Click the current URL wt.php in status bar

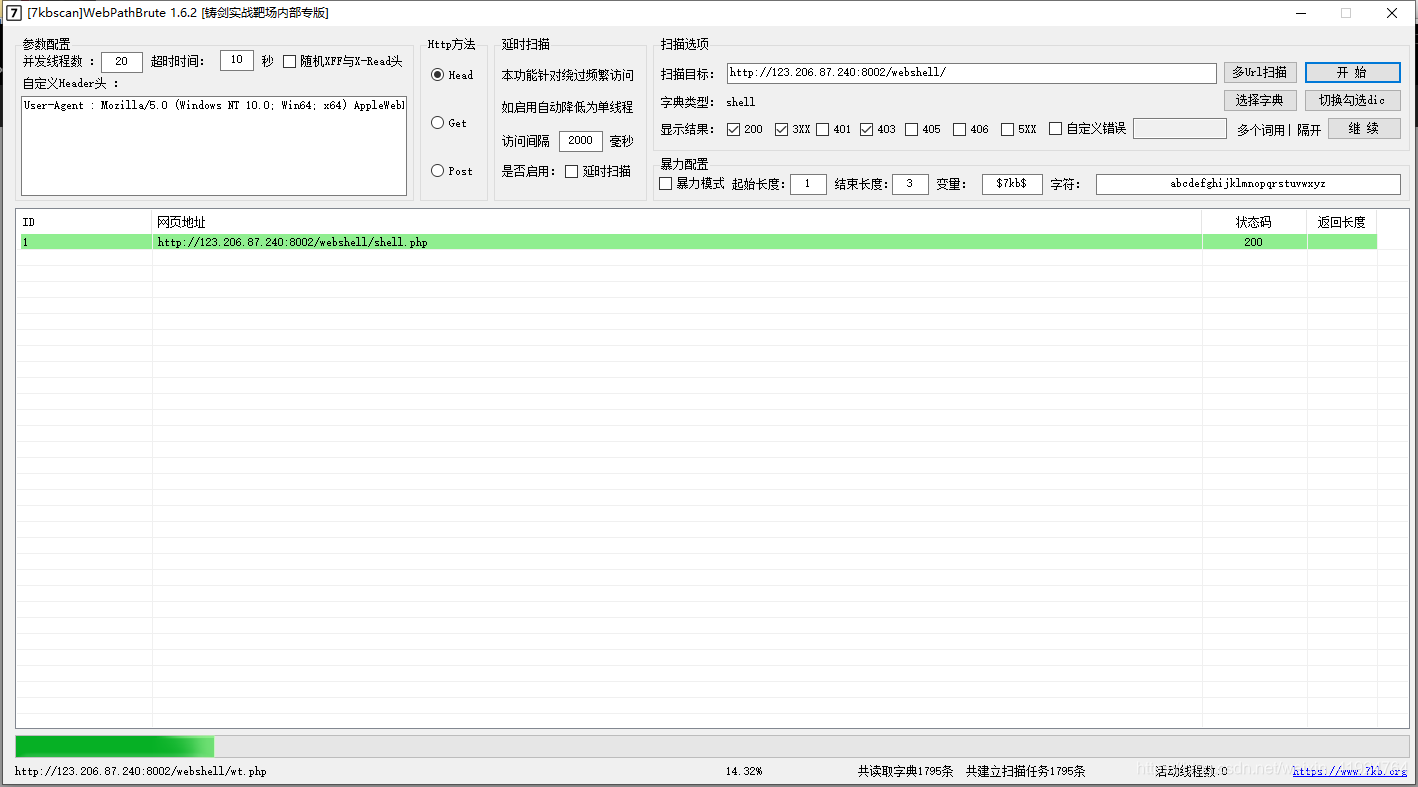point(141,771)
